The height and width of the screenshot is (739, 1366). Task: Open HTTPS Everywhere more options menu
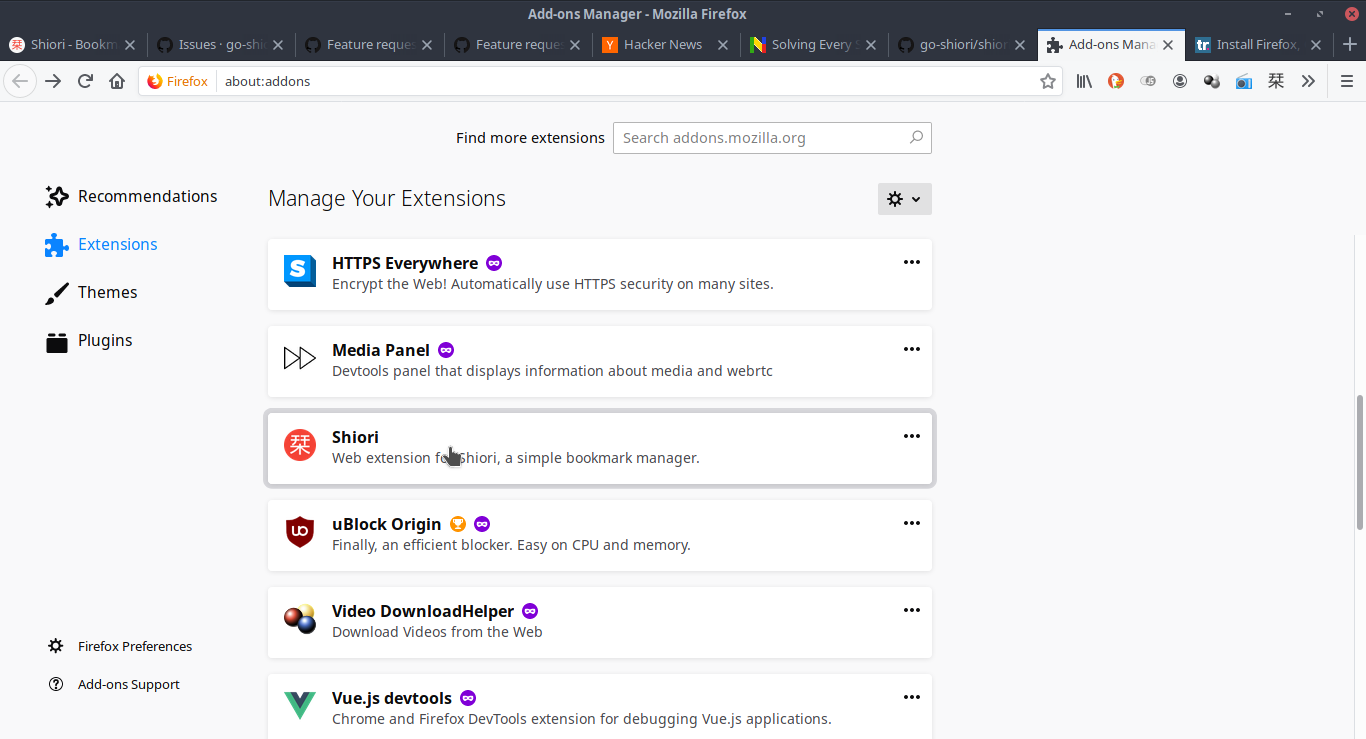[911, 262]
